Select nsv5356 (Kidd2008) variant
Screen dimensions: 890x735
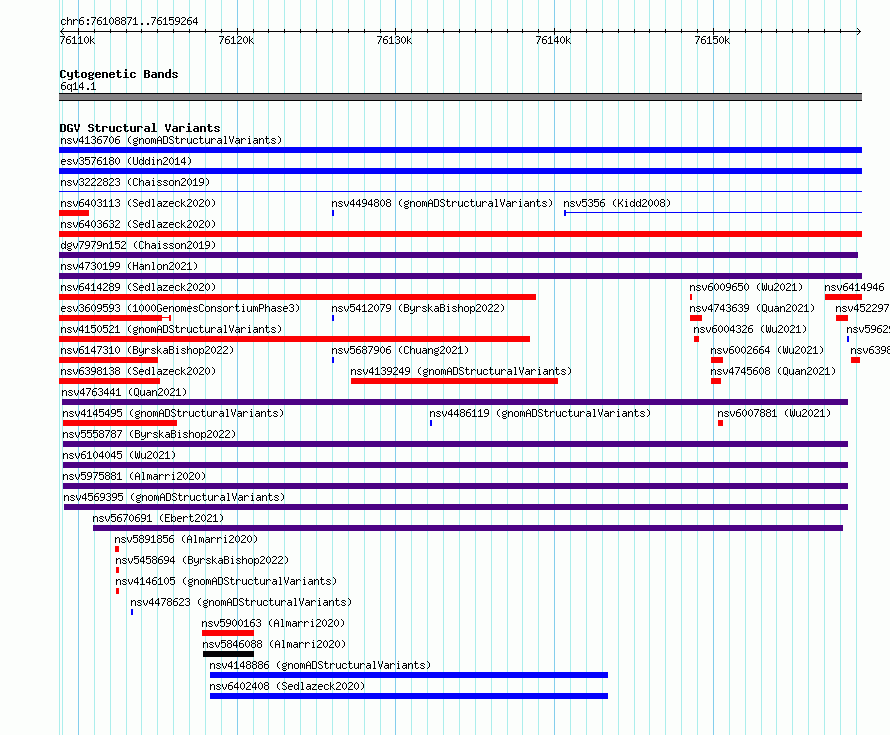coord(617,203)
